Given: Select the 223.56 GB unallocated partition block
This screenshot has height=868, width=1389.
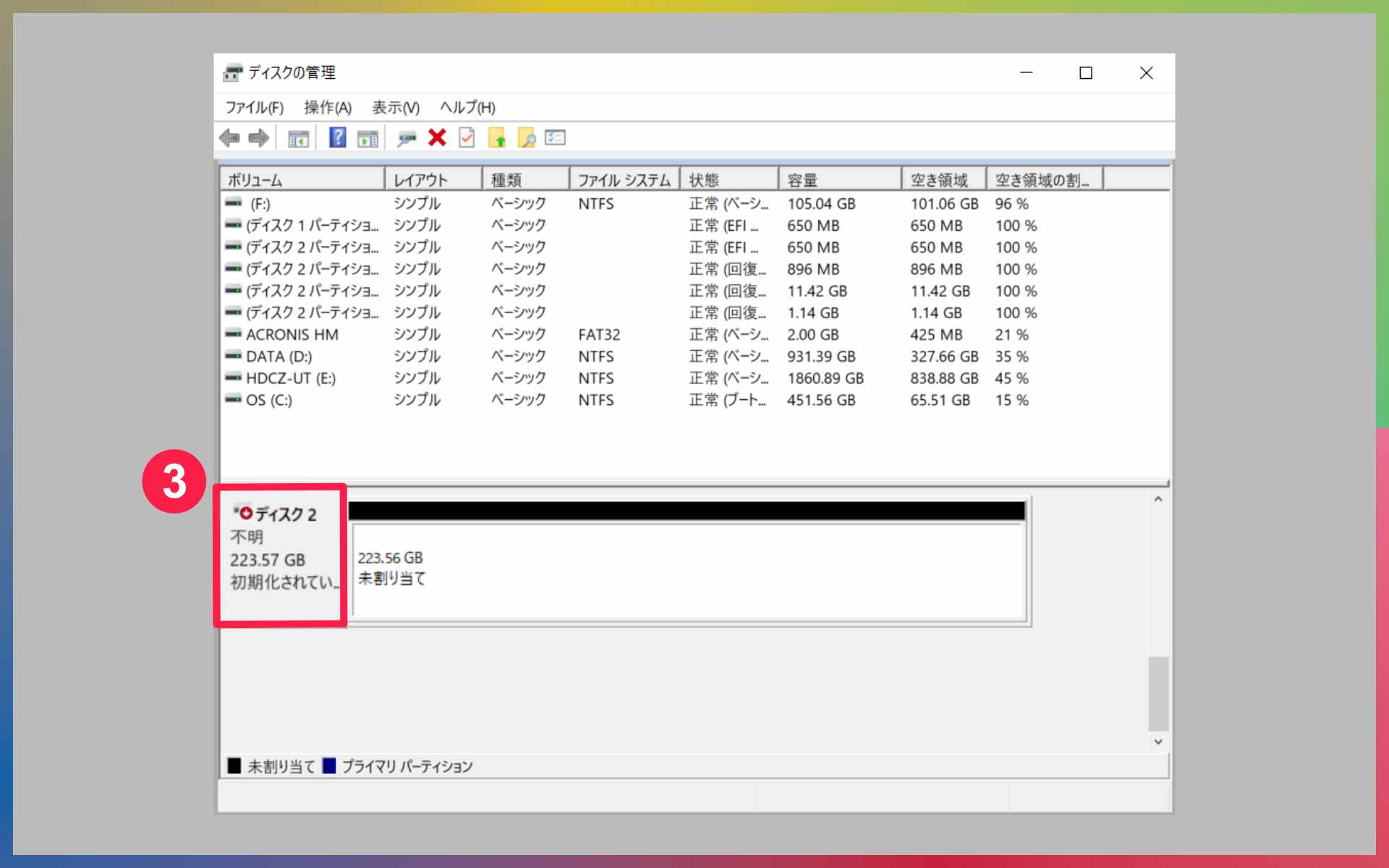Looking at the screenshot, I should click(x=687, y=570).
